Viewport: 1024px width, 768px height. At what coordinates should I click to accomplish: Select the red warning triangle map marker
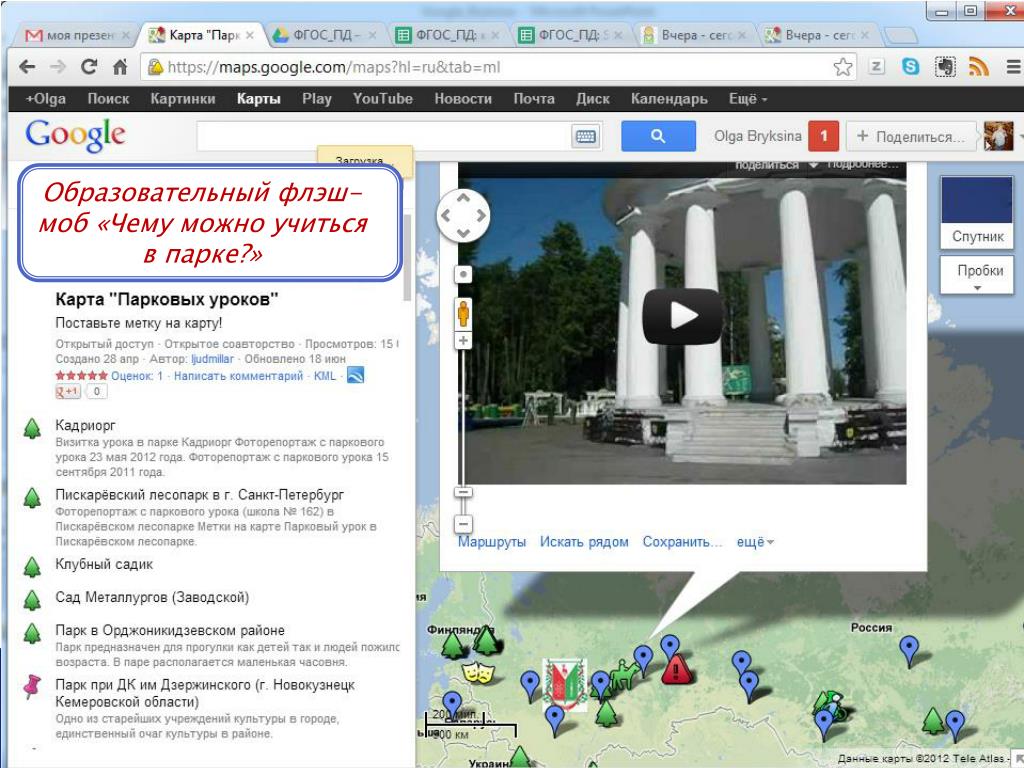point(677,669)
